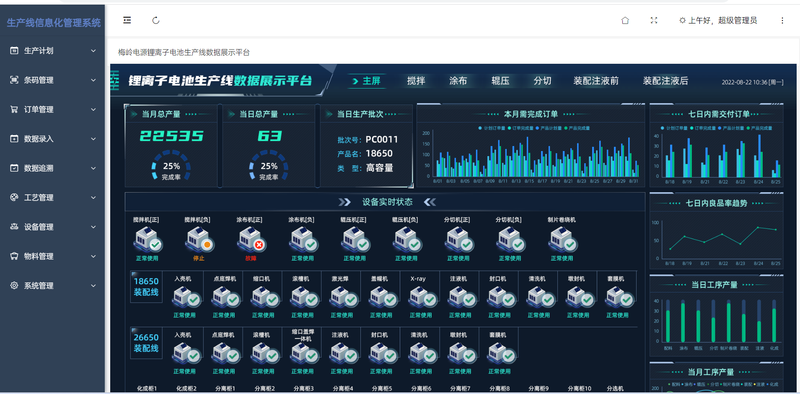Click the 数据录入 sidebar icon
The image size is (800, 394).
14,139
